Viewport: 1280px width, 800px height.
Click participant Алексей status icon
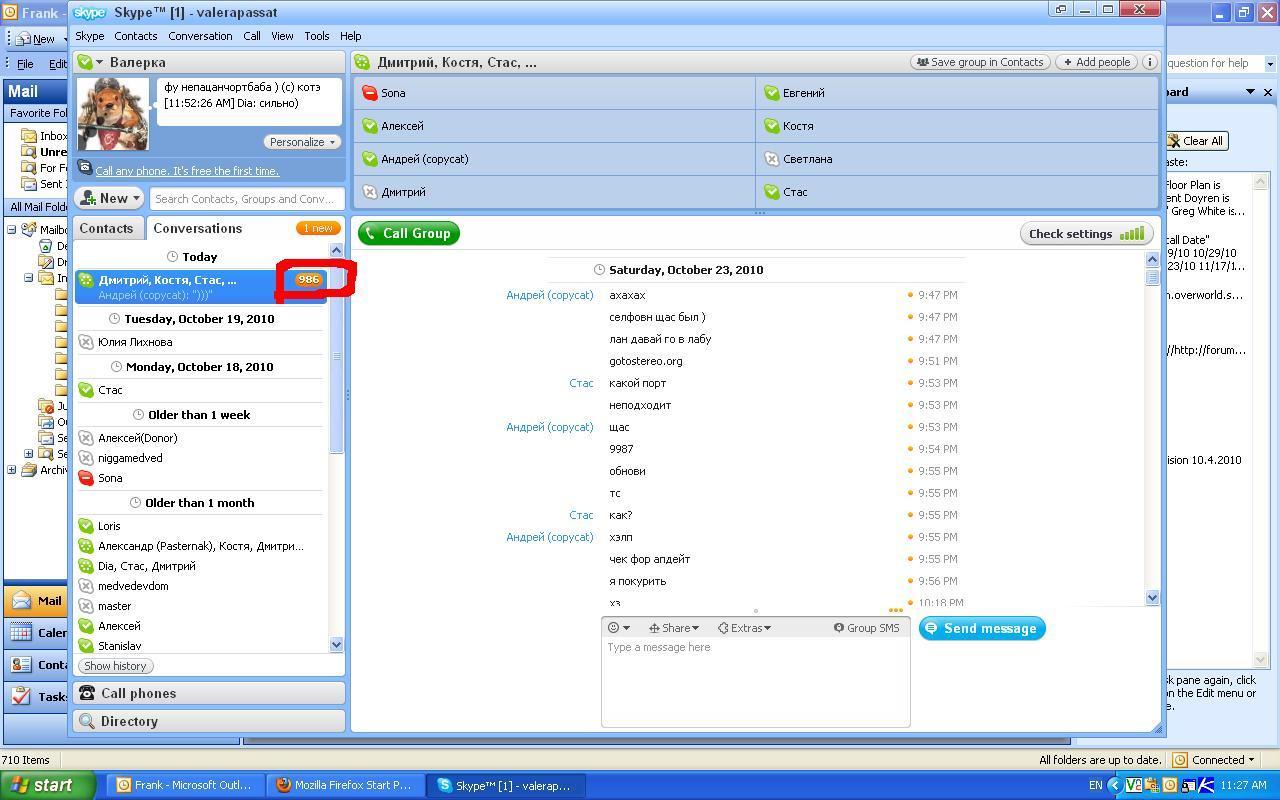[x=369, y=126]
